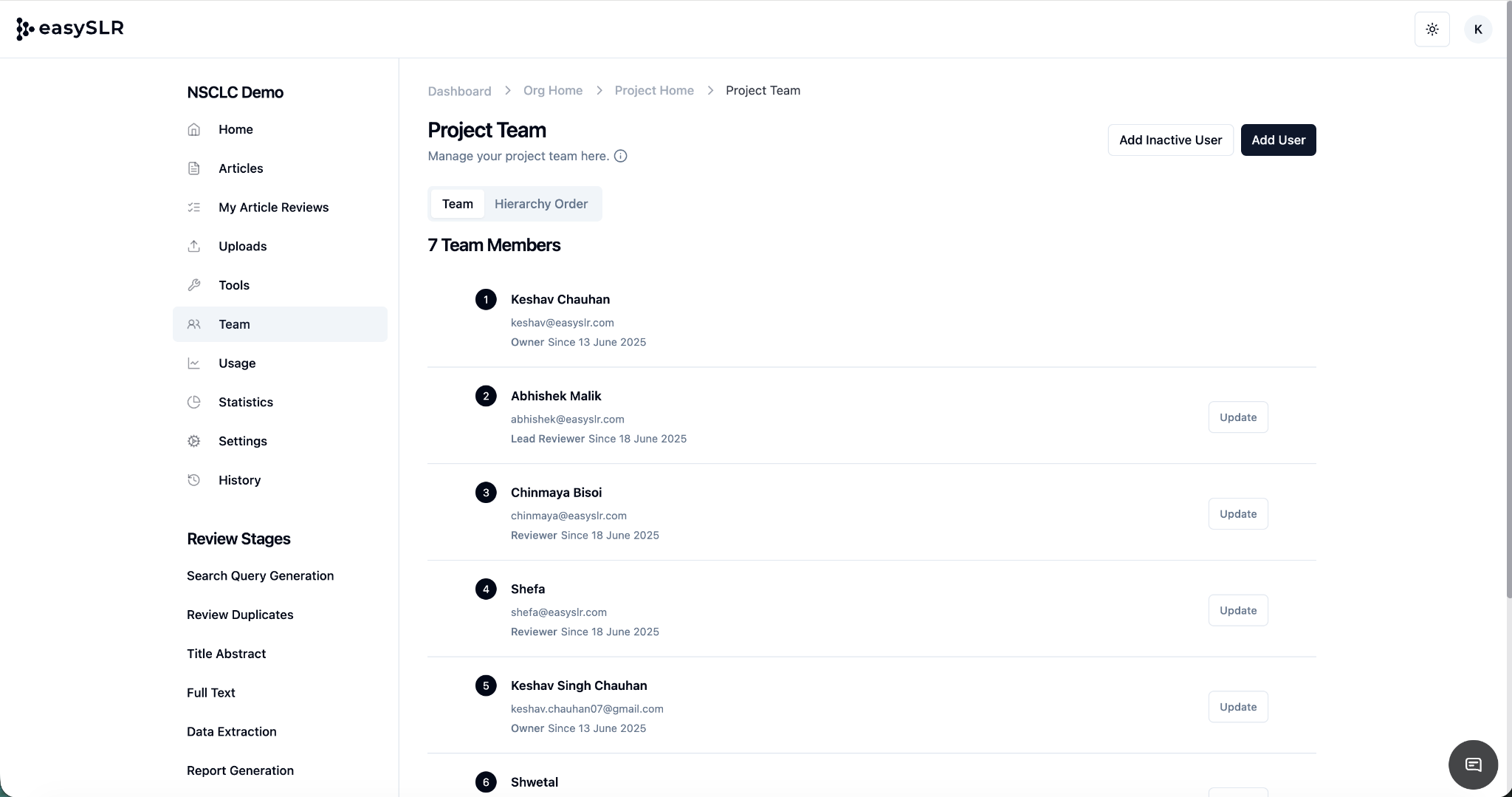1512x797 pixels.
Task: Open the user avatar K menu
Action: coord(1477,30)
